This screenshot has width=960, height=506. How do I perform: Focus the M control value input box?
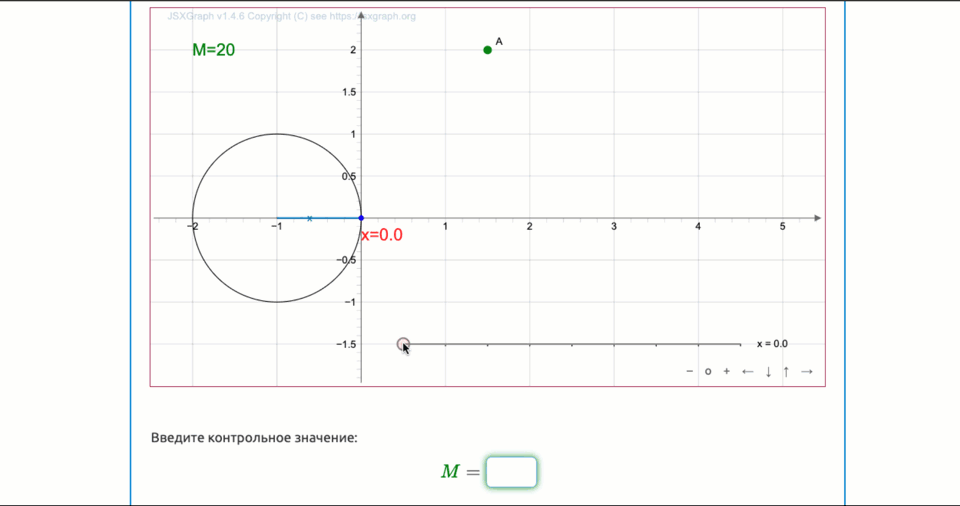pyautogui.click(x=511, y=472)
